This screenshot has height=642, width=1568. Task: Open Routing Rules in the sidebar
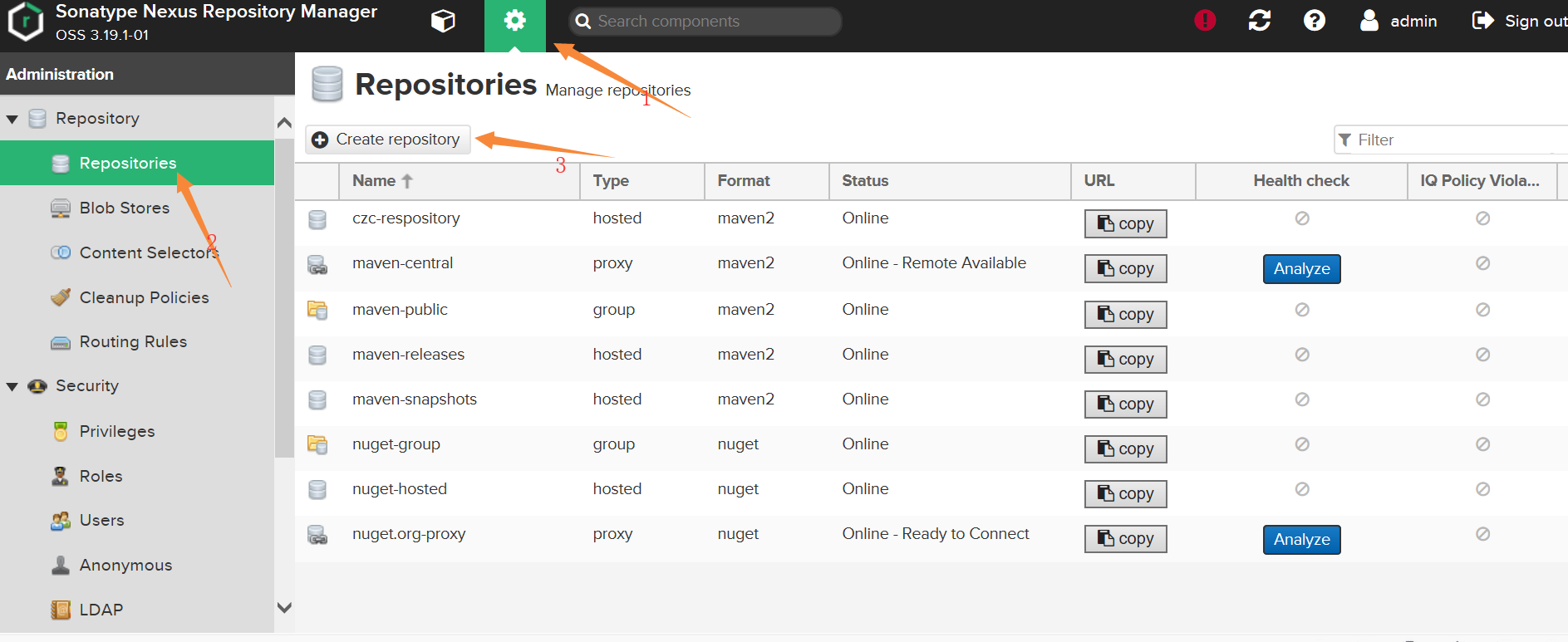pyautogui.click(x=137, y=341)
